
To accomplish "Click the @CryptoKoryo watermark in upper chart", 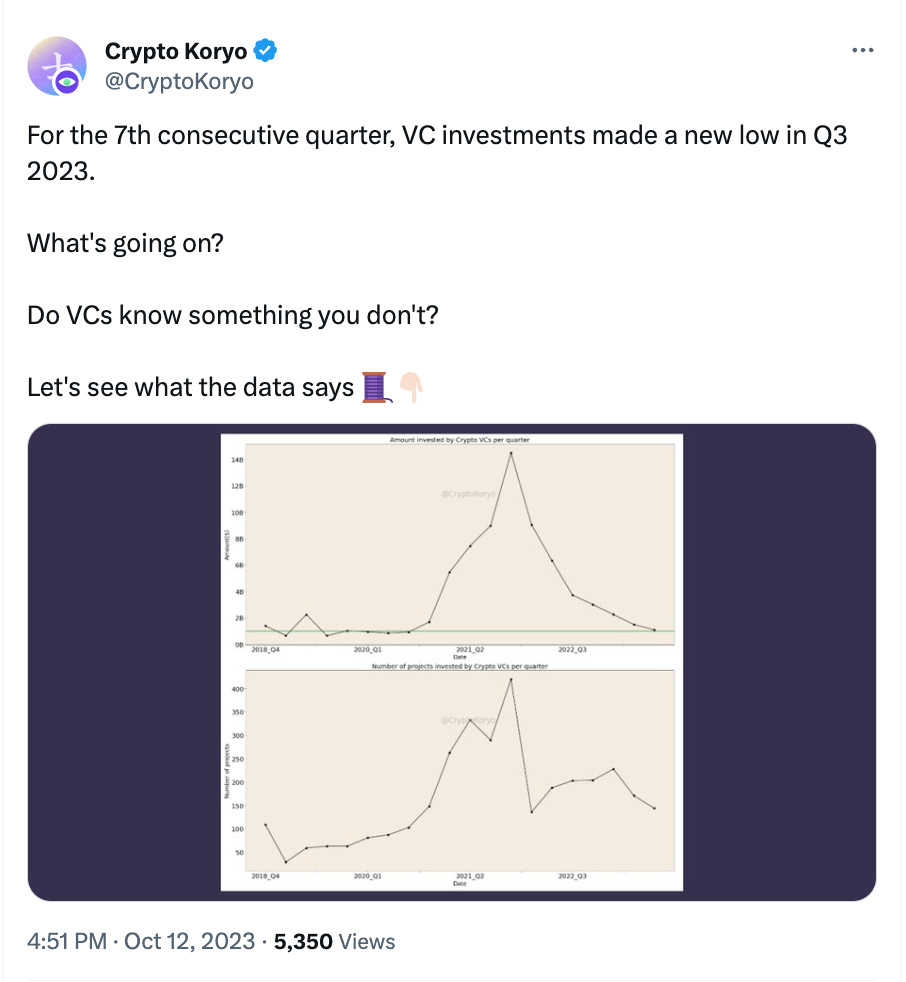I will [x=468, y=494].
